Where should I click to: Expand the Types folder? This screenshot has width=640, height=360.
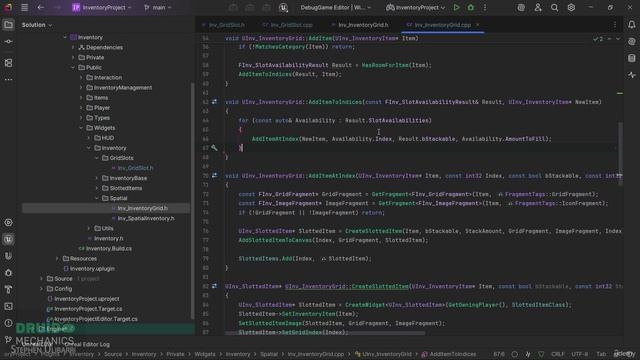[x=81, y=118]
